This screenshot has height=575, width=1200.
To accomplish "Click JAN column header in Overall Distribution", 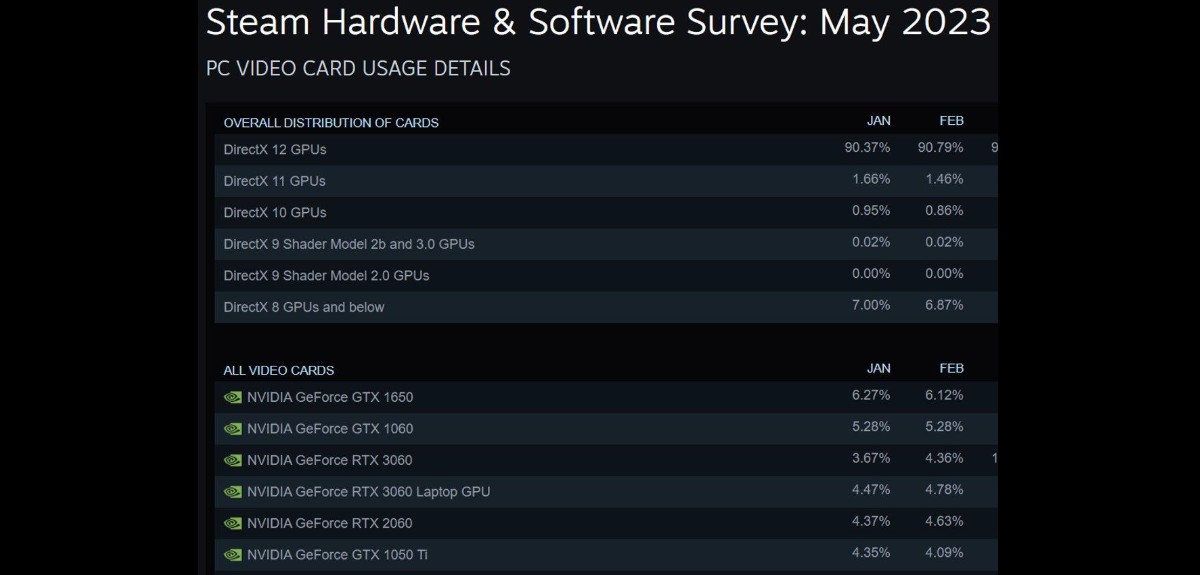I will click(878, 121).
